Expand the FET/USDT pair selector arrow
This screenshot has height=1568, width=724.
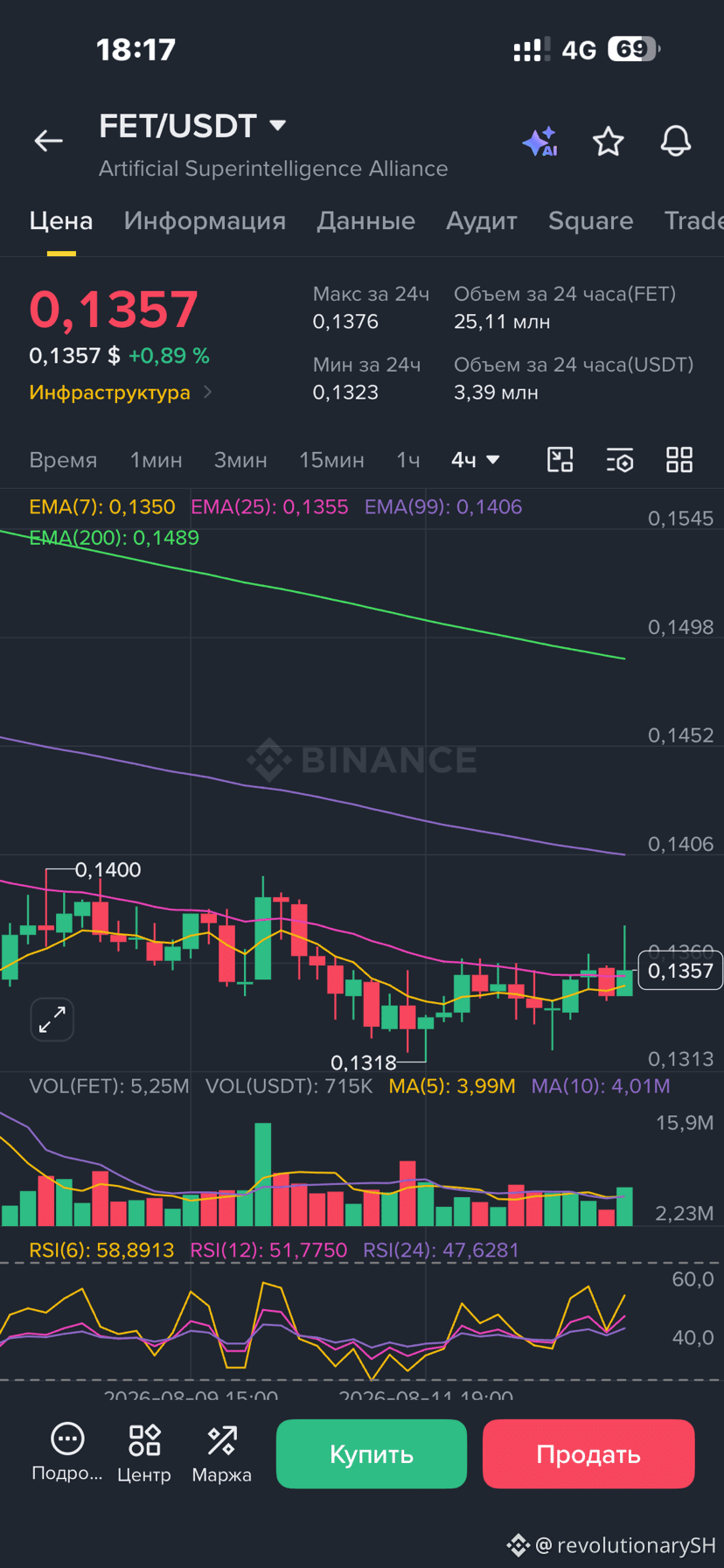pyautogui.click(x=278, y=126)
